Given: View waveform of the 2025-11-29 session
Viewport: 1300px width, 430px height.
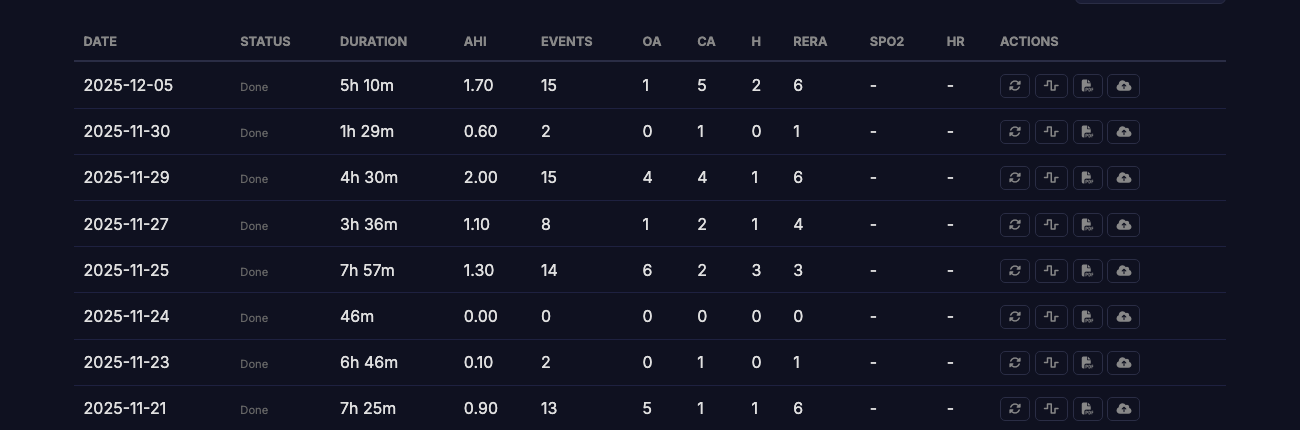Looking at the screenshot, I should (x=1051, y=178).
